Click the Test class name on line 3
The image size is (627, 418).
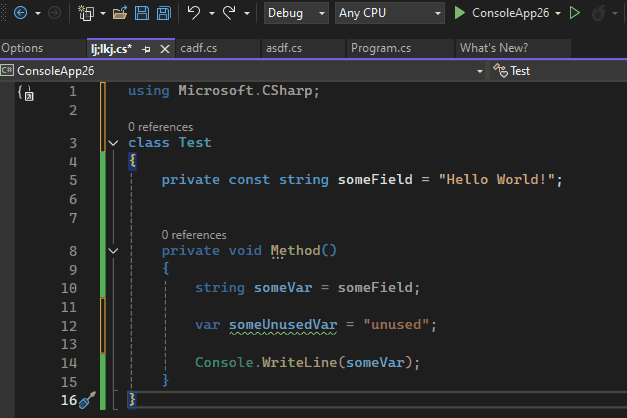coord(195,142)
